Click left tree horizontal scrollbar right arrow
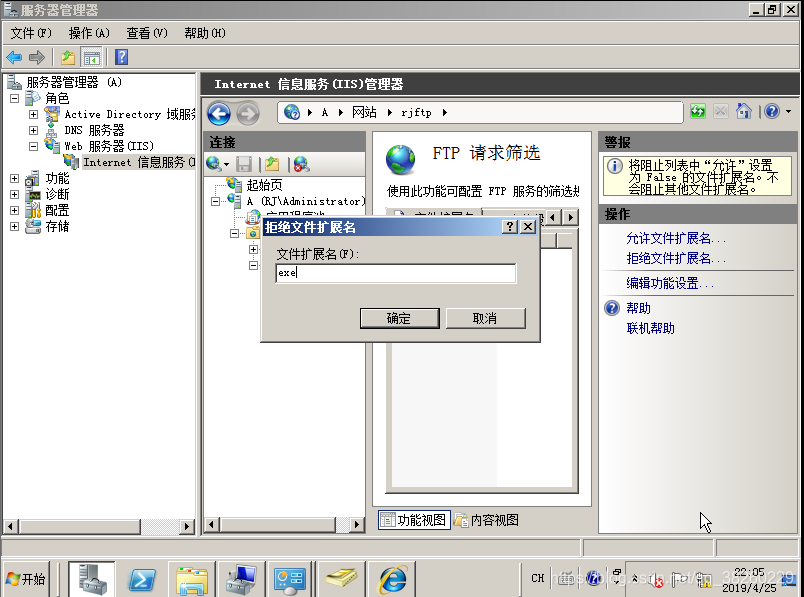804x597 pixels. [x=187, y=526]
